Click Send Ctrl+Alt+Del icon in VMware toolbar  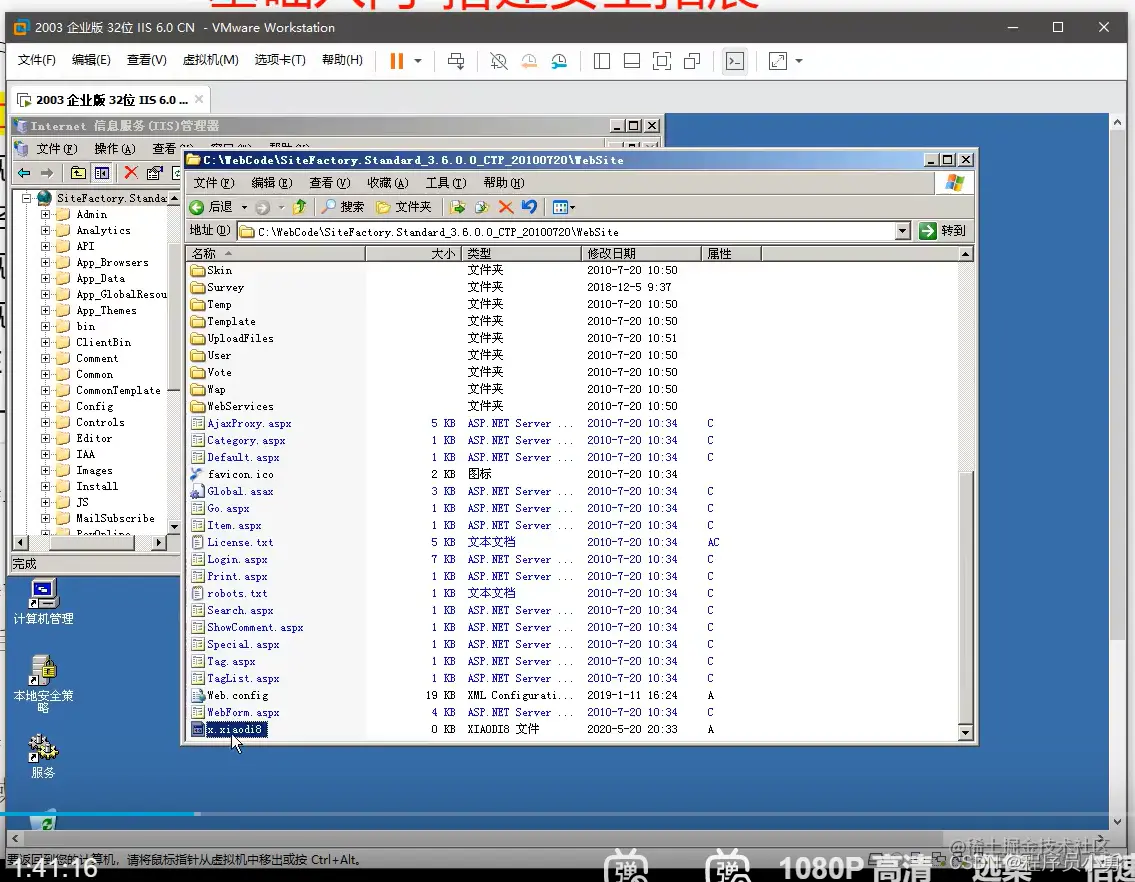tap(456, 61)
